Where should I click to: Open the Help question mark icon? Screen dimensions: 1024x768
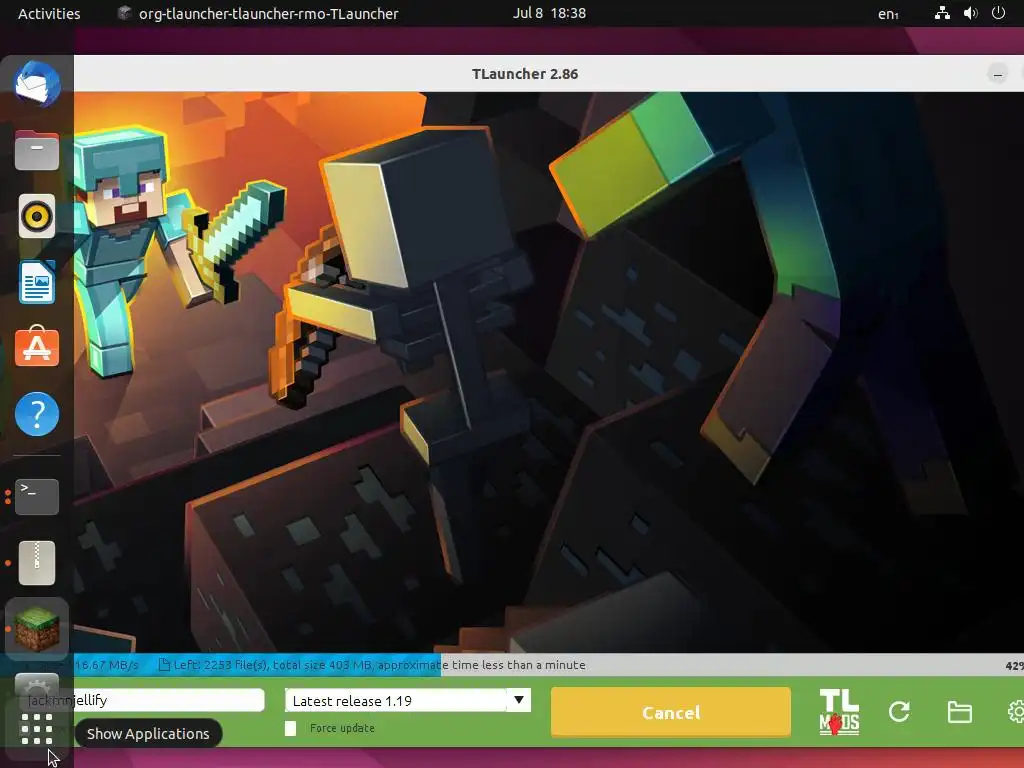[x=37, y=414]
